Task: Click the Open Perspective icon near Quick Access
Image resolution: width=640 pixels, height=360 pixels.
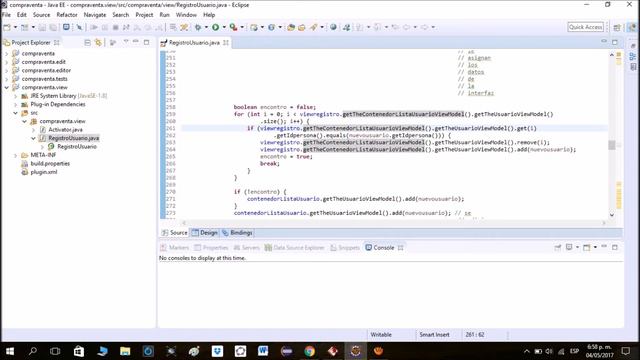Action: pos(617,27)
